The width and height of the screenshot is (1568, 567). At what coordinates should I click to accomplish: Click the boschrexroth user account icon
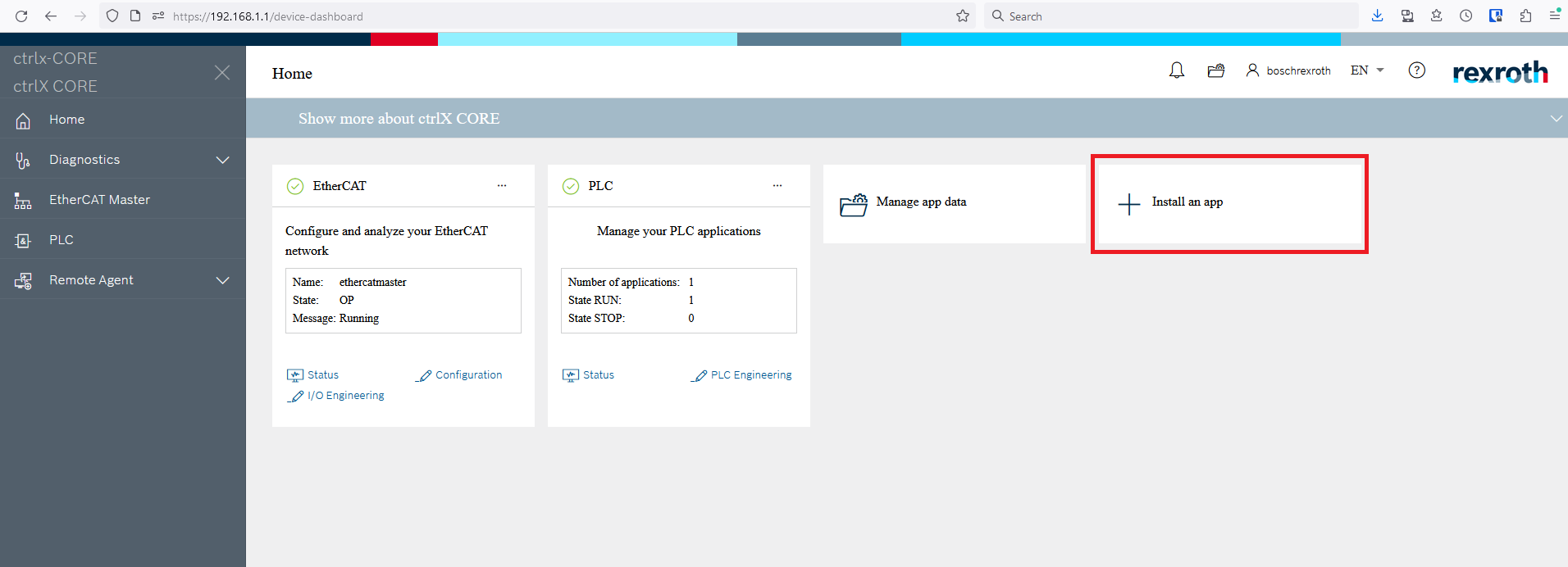click(x=1252, y=70)
